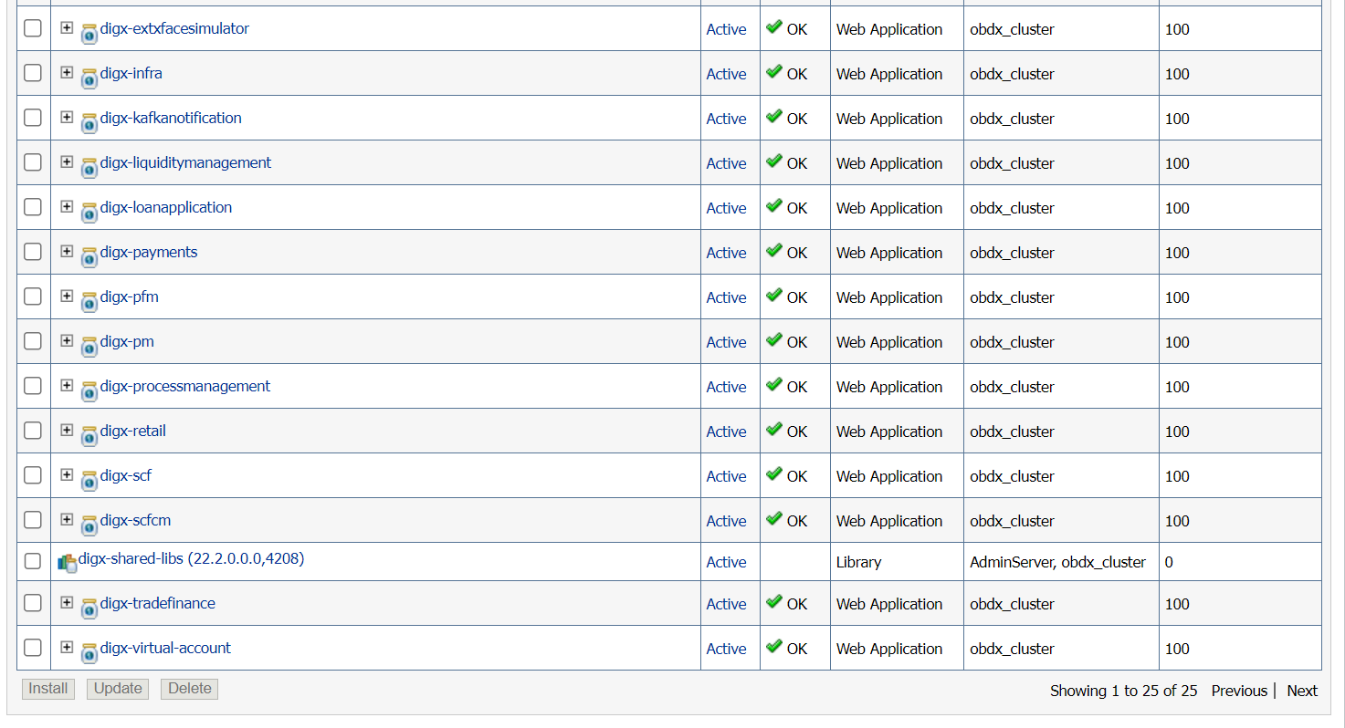Click the digx-liquiditymanagement deployment icon
The width and height of the screenshot is (1345, 728).
tap(89, 166)
